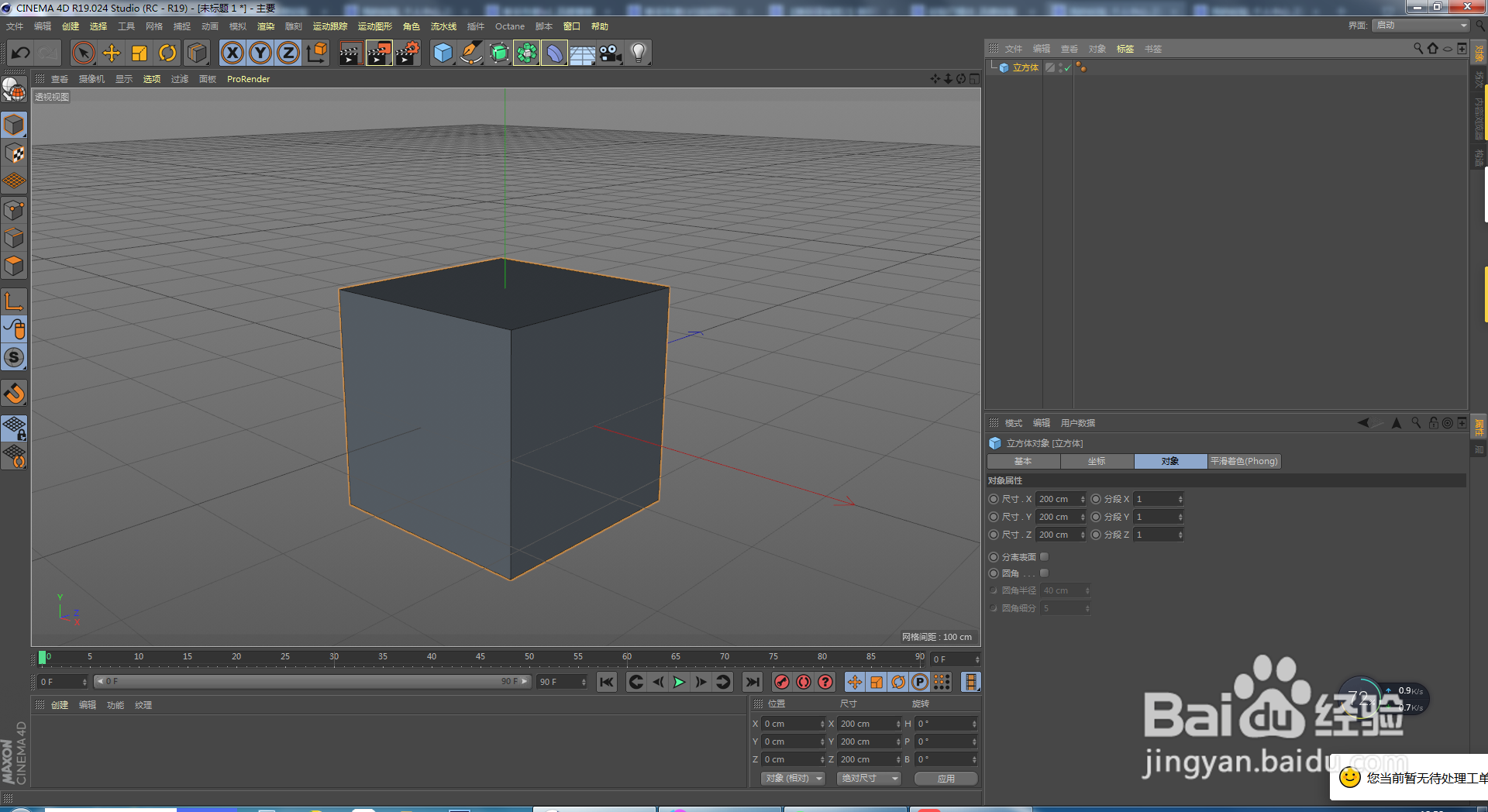
Task: Switch to the Rotate tool
Action: 167,53
